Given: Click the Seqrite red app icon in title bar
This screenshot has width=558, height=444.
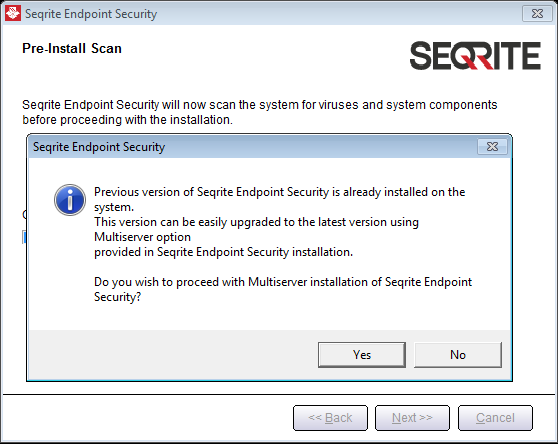Looking at the screenshot, I should tap(13, 14).
